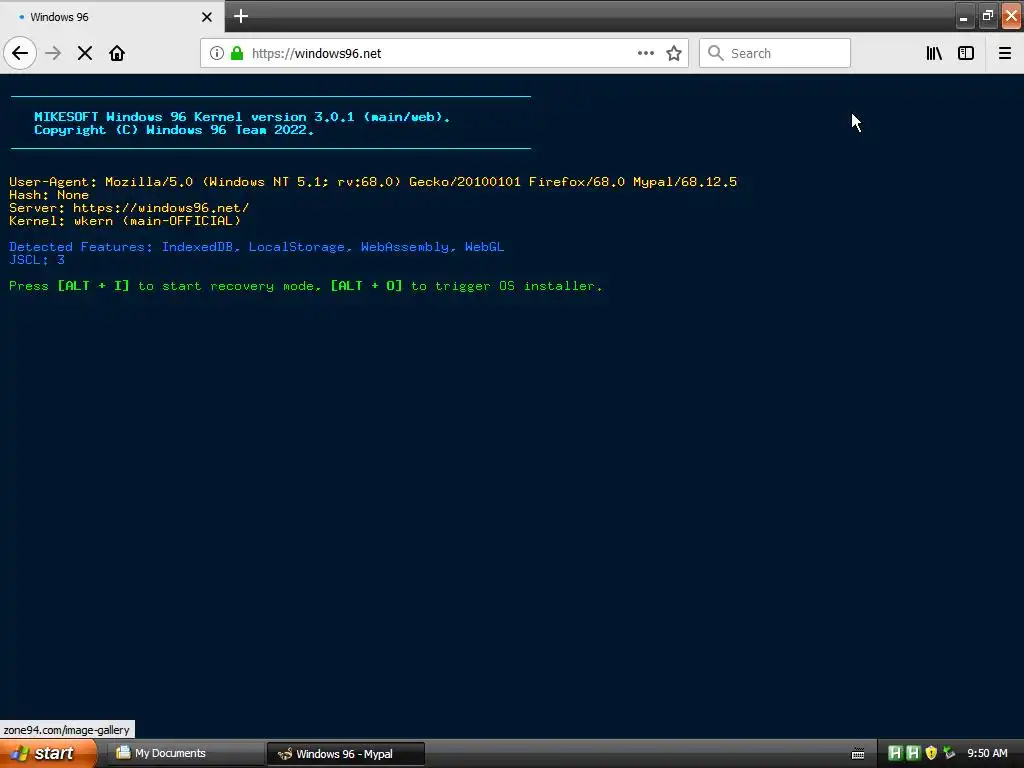
Task: Click the "Server: https://windows96.net/" line
Action: [129, 208]
